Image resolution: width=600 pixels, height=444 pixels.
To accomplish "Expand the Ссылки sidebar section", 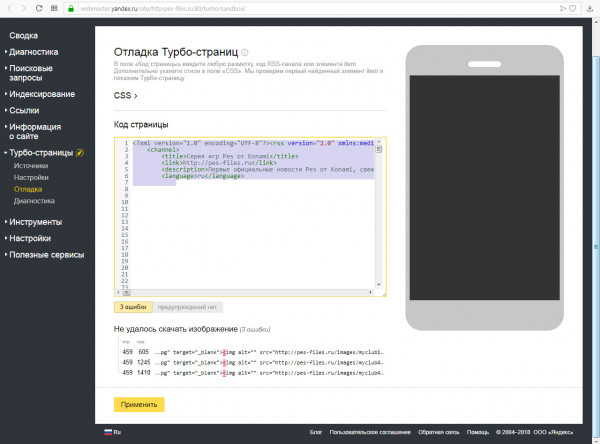I will tap(24, 111).
